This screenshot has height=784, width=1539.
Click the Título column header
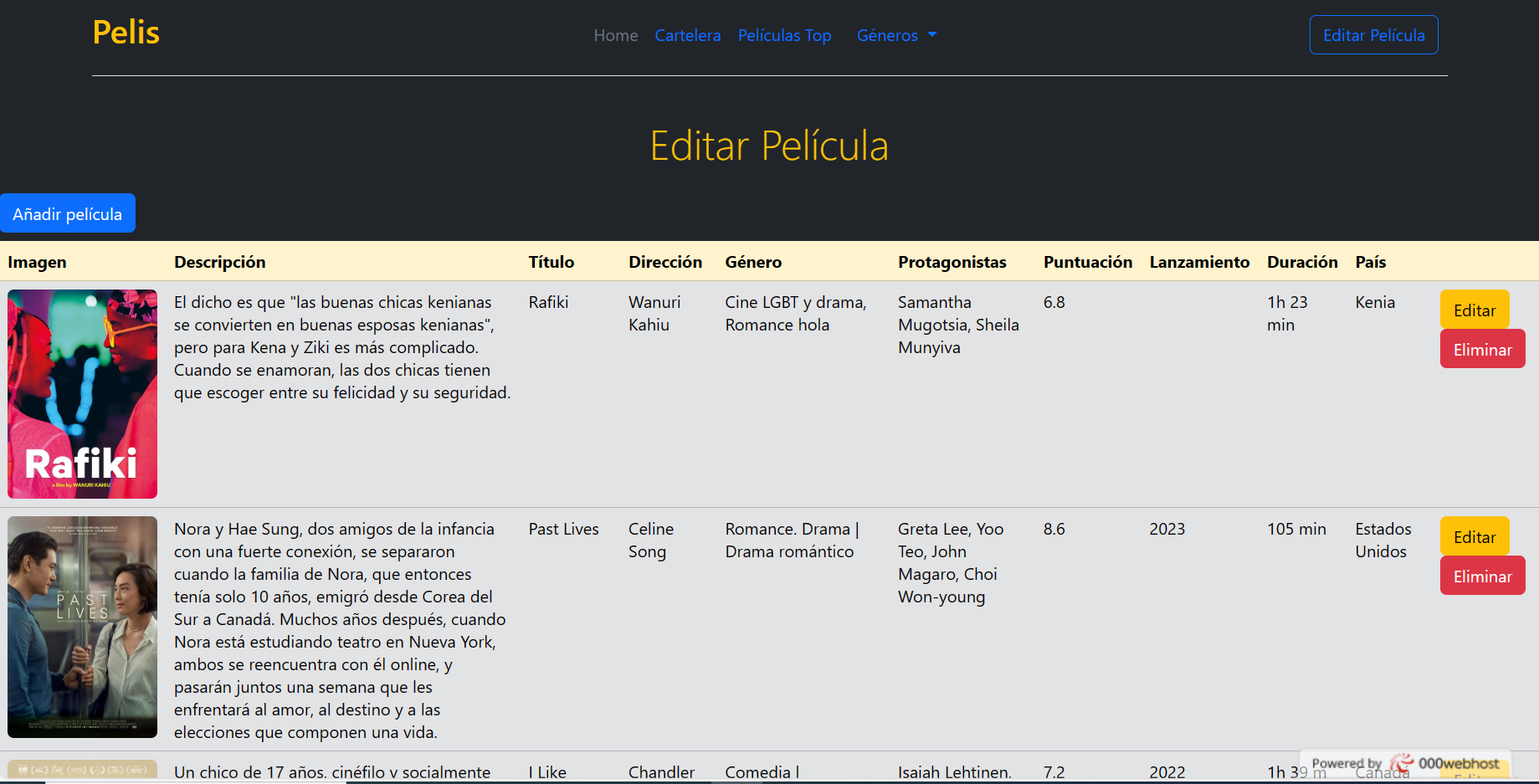coord(551,262)
